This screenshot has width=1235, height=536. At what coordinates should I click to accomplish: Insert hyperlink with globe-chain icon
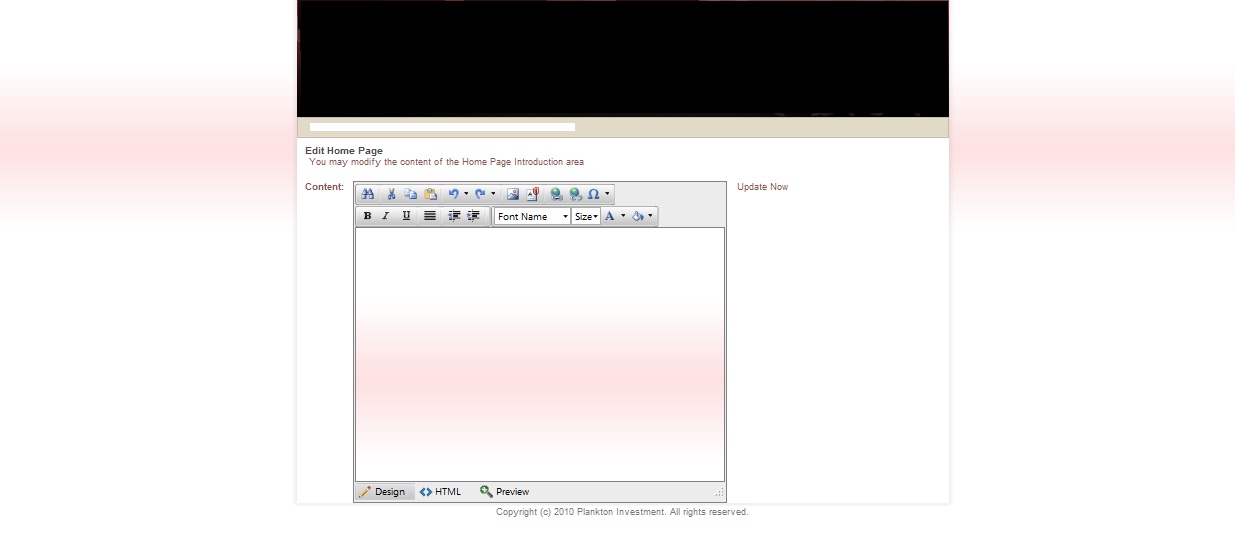pos(556,194)
